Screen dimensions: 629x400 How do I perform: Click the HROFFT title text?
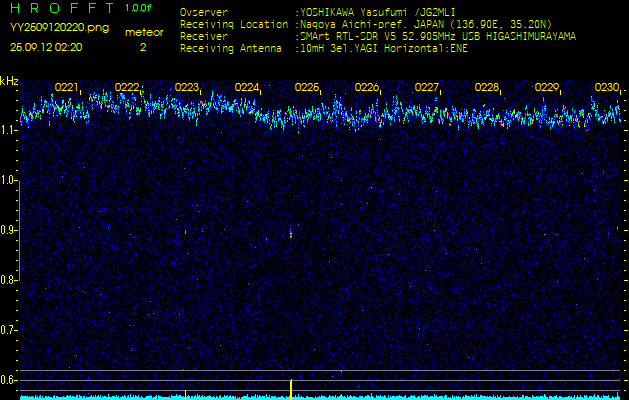60,8
